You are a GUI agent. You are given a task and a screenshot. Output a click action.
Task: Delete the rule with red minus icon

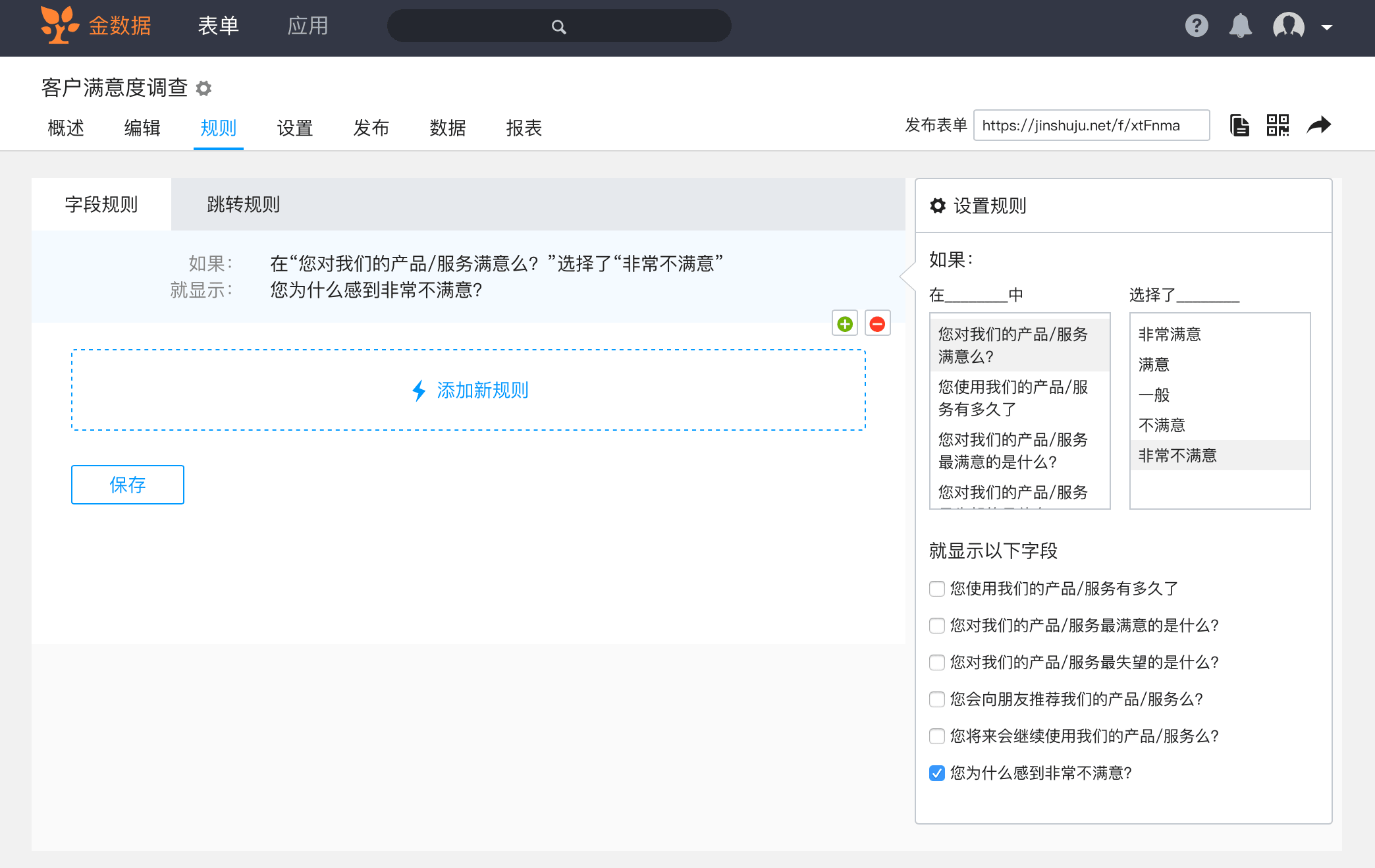(877, 324)
